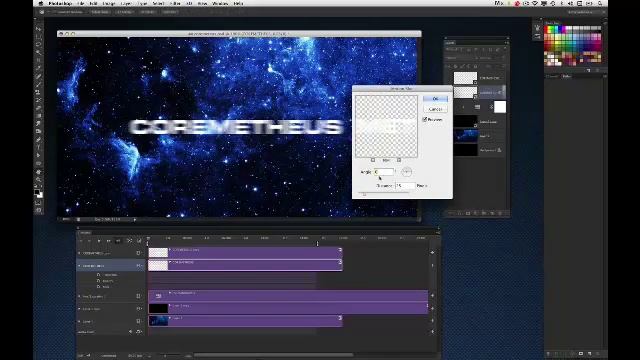
Task: Select the Lasso tool
Action: 38,44
